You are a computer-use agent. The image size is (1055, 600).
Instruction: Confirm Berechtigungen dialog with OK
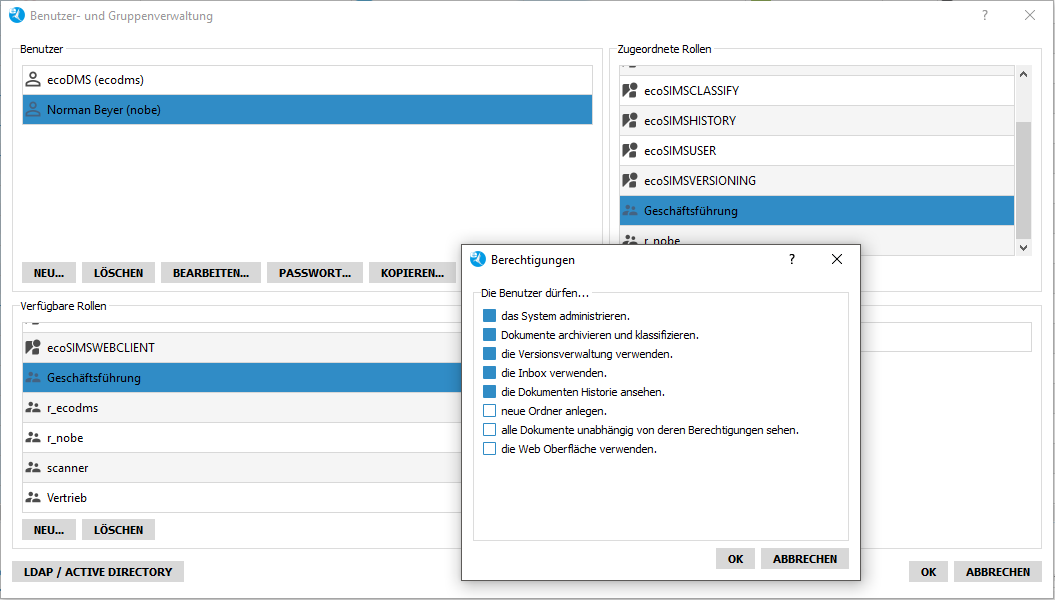click(x=735, y=559)
